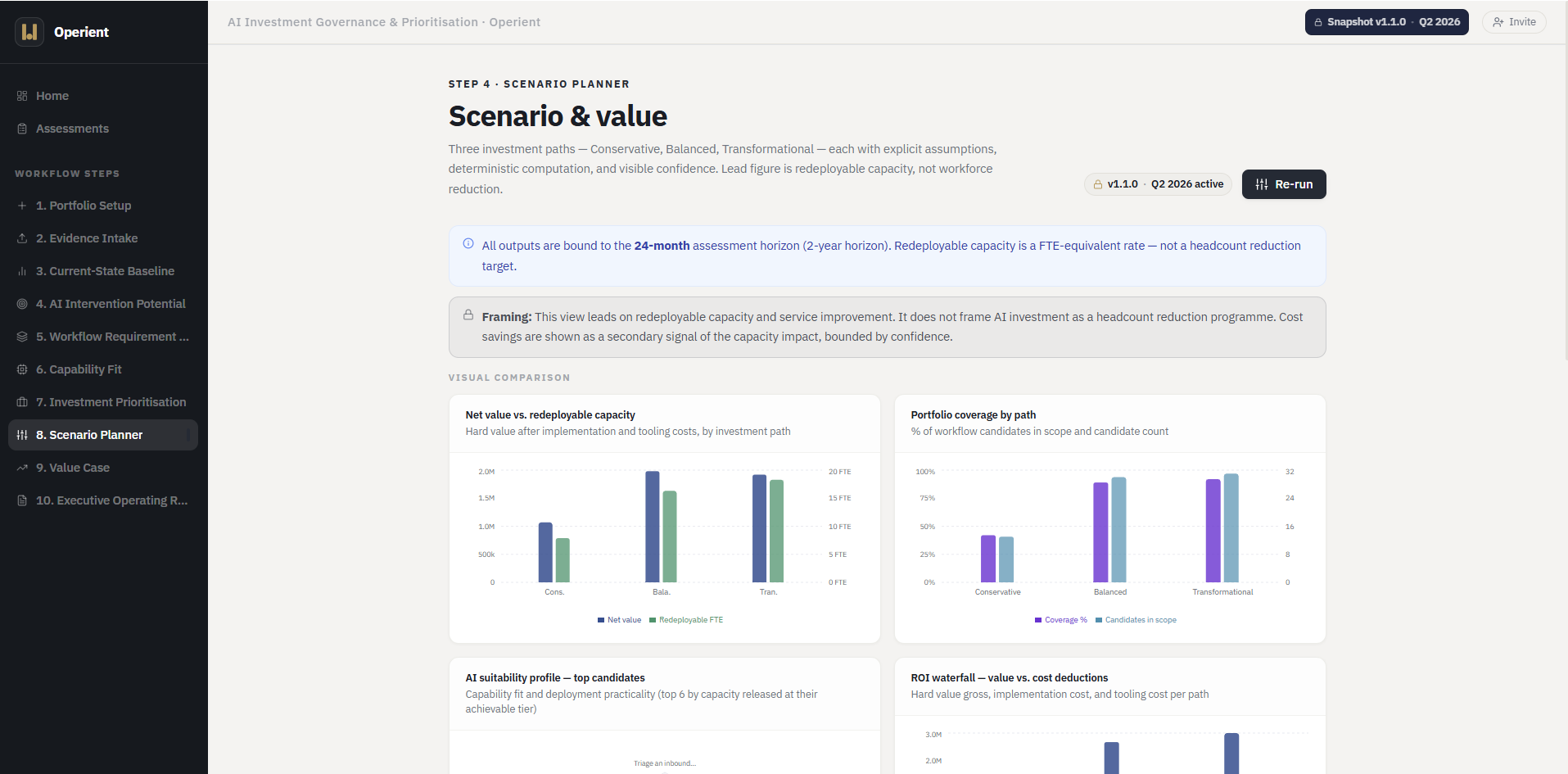
Task: Click the lock icon beside Framing note
Action: (x=468, y=315)
